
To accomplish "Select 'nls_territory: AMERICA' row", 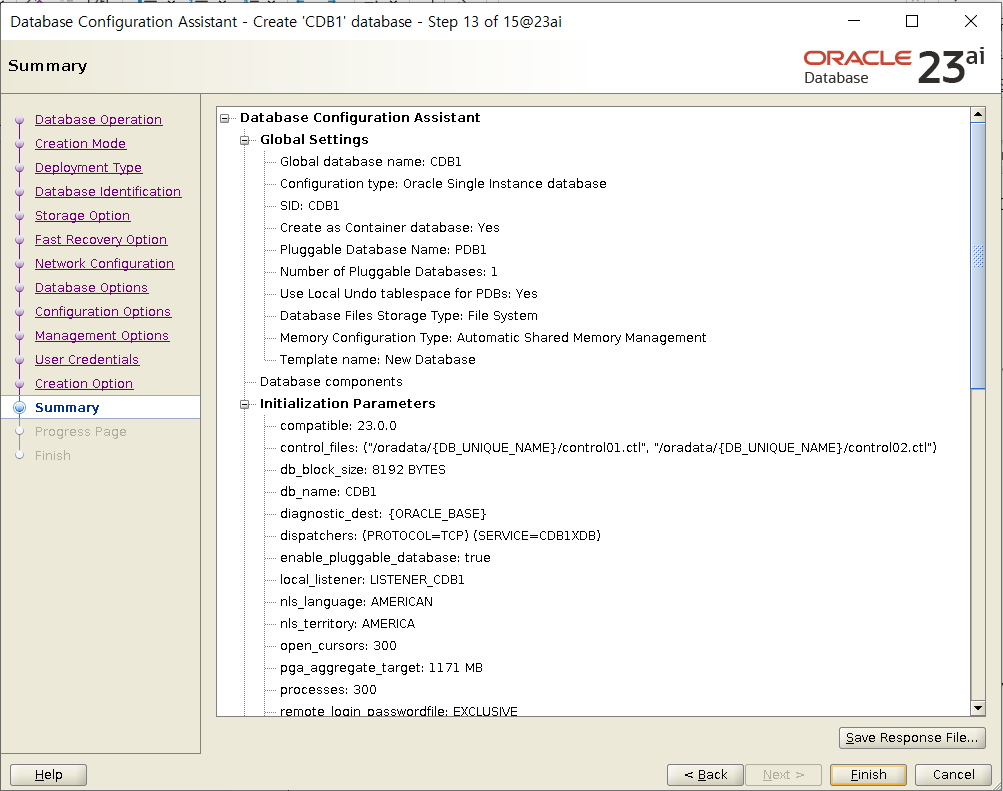I will [x=347, y=624].
